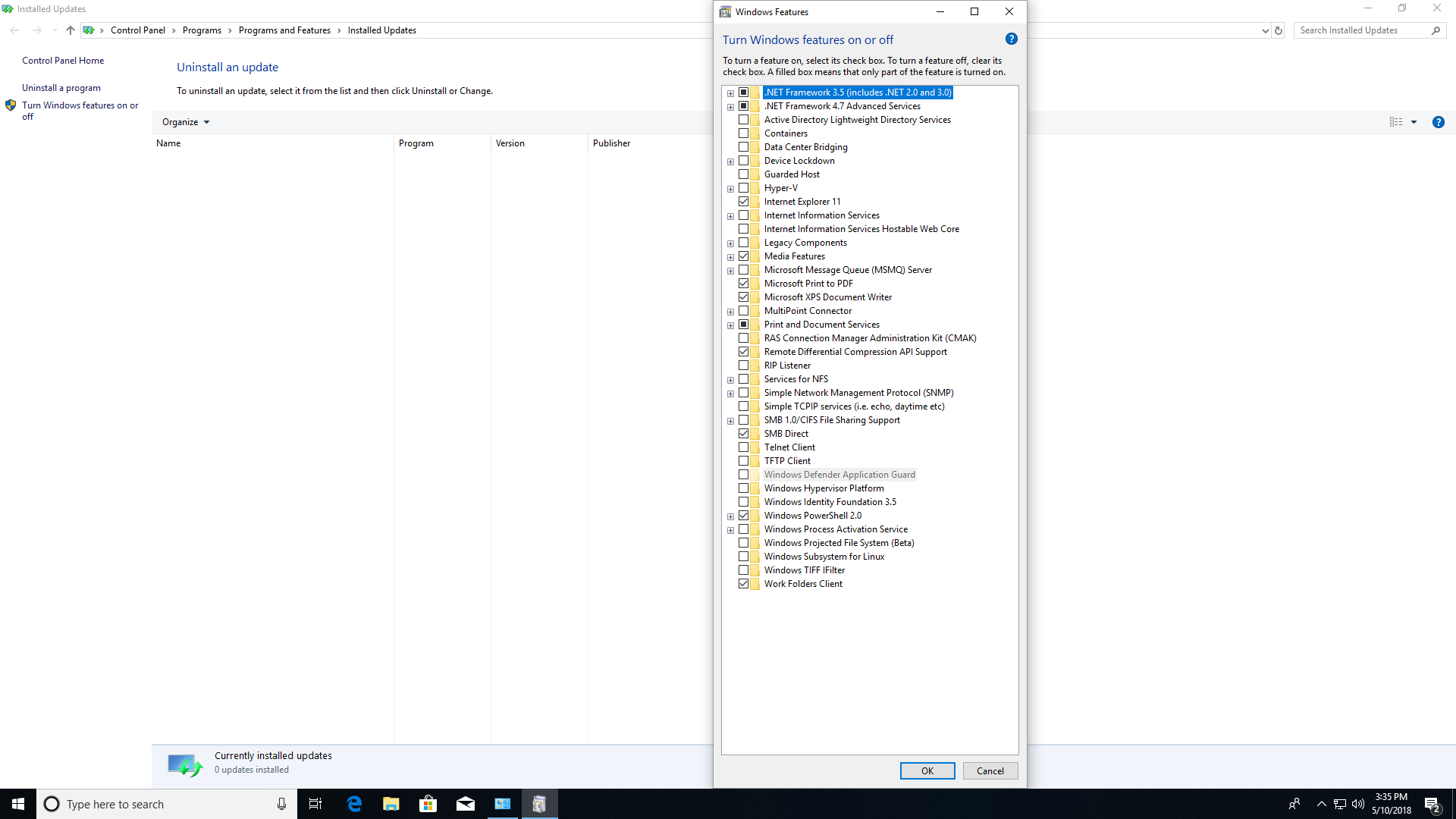Click the Task View icon on the taskbar

(315, 804)
